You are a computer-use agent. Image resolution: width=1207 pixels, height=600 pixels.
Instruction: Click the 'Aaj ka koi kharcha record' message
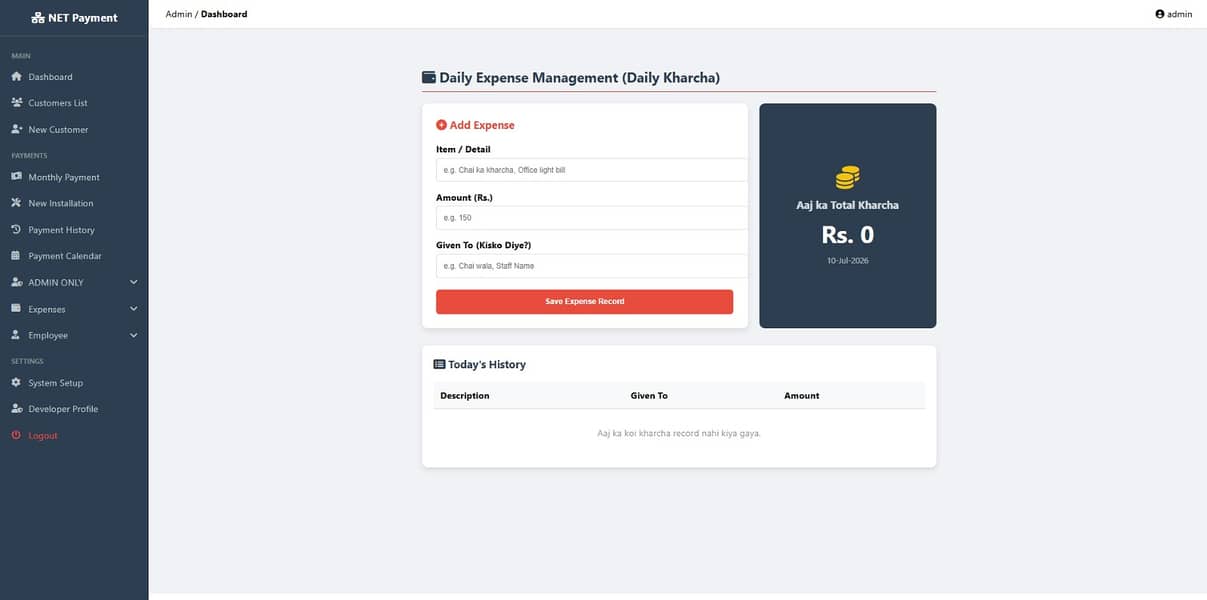tap(679, 434)
